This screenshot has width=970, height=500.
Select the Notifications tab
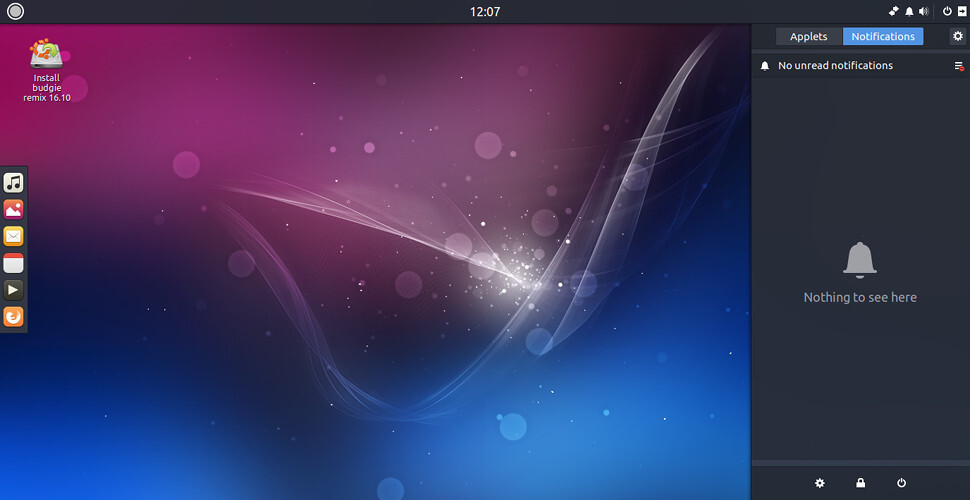click(883, 37)
